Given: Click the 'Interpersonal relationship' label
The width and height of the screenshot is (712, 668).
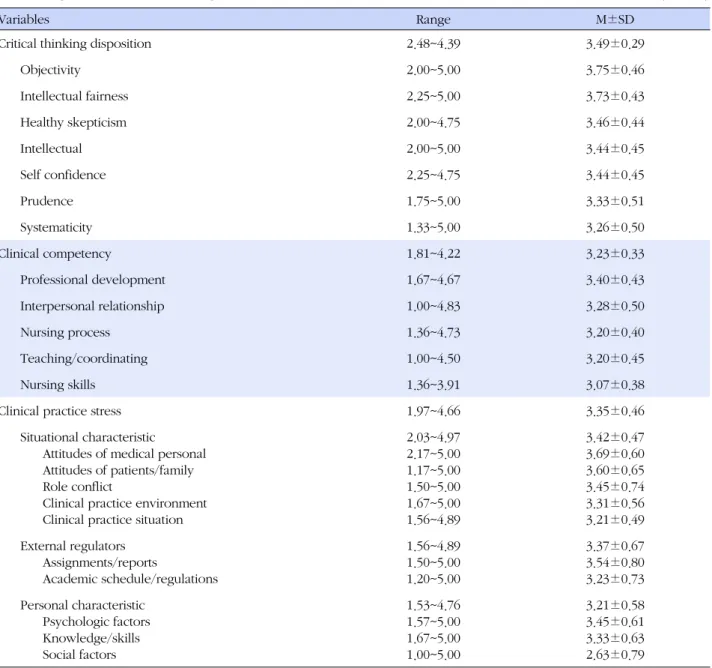Looking at the screenshot, I should pyautogui.click(x=92, y=306).
